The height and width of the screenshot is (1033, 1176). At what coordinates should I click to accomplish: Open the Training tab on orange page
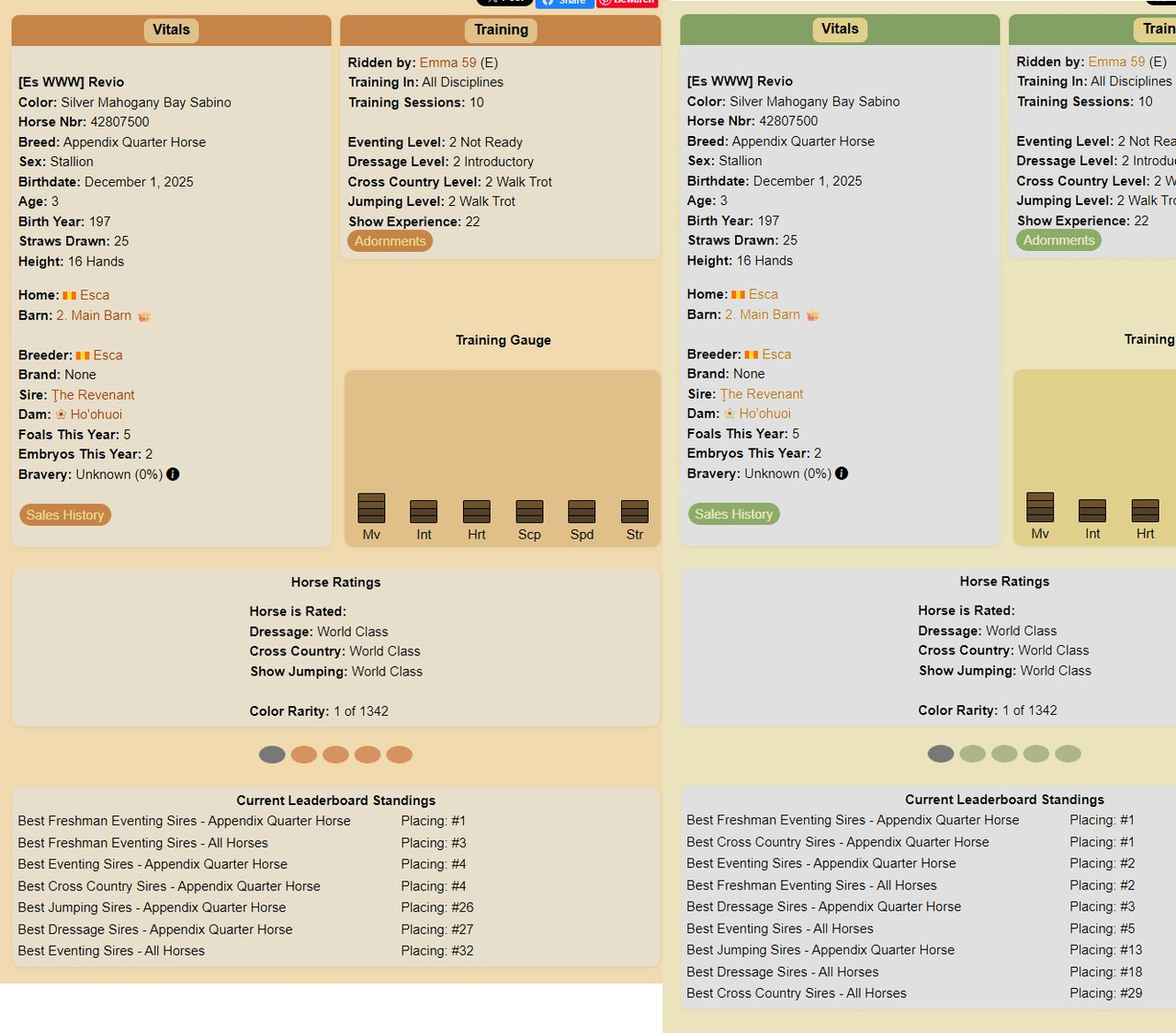[x=501, y=30]
